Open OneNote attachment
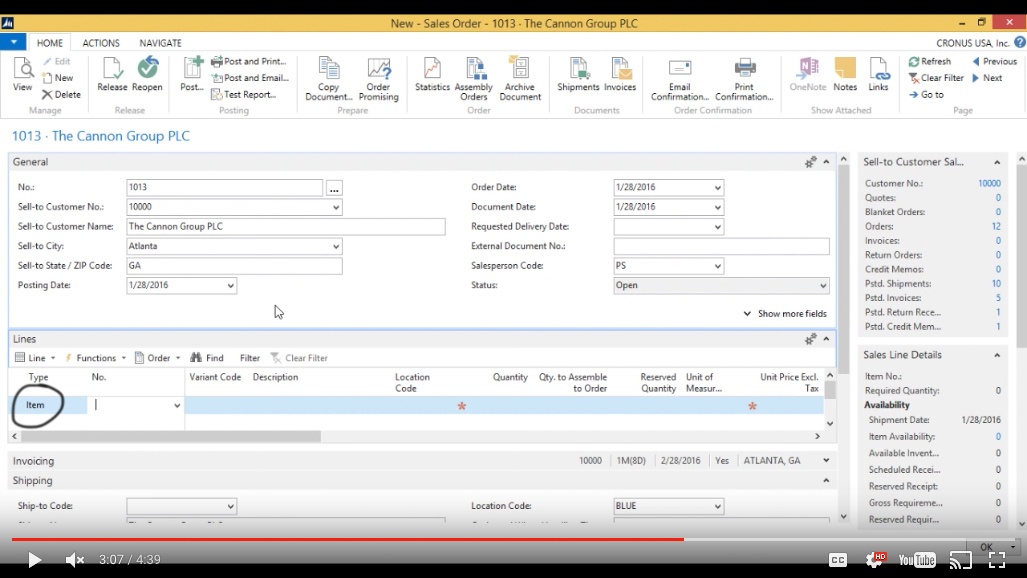The image size is (1027, 578). [808, 74]
